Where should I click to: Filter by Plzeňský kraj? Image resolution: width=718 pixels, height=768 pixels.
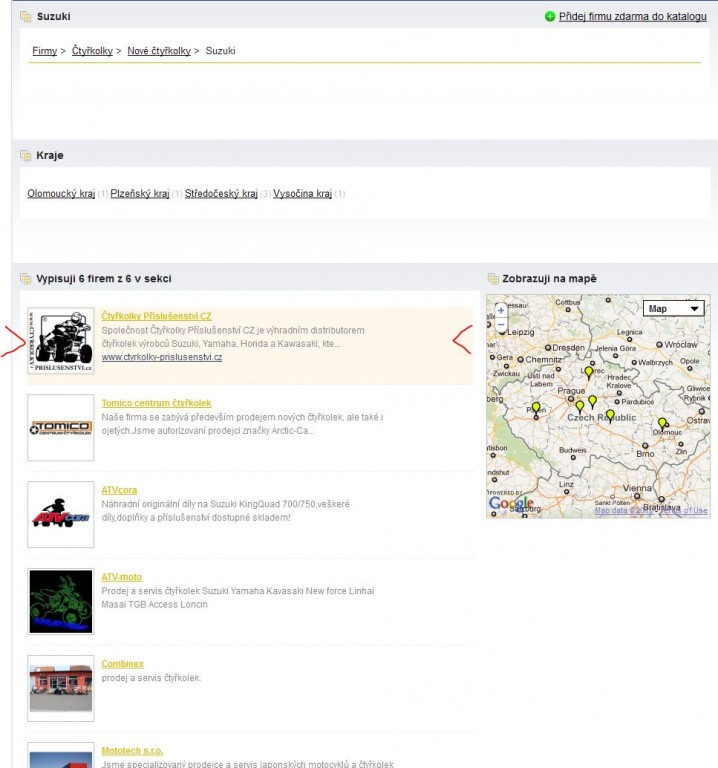(140, 193)
